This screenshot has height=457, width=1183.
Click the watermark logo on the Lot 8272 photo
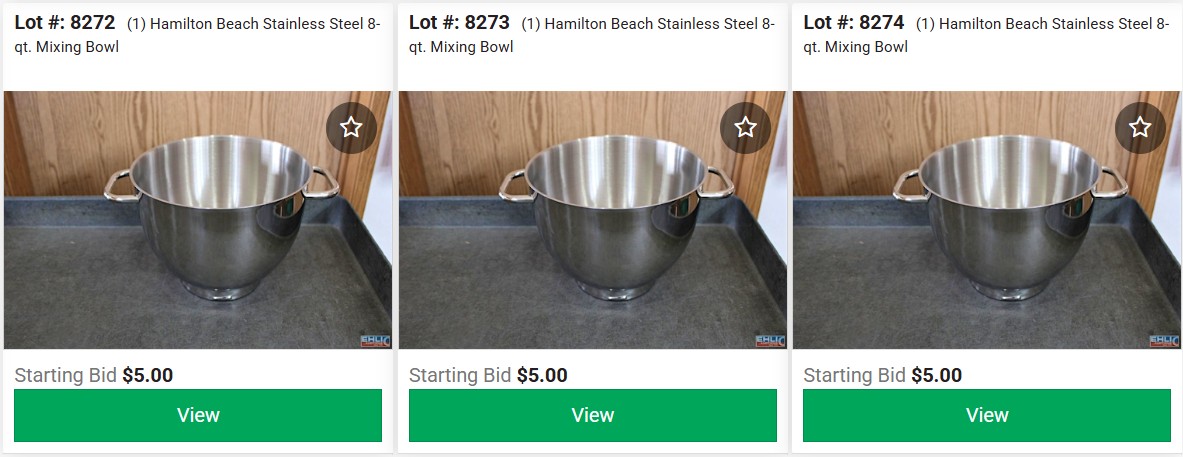click(x=376, y=341)
